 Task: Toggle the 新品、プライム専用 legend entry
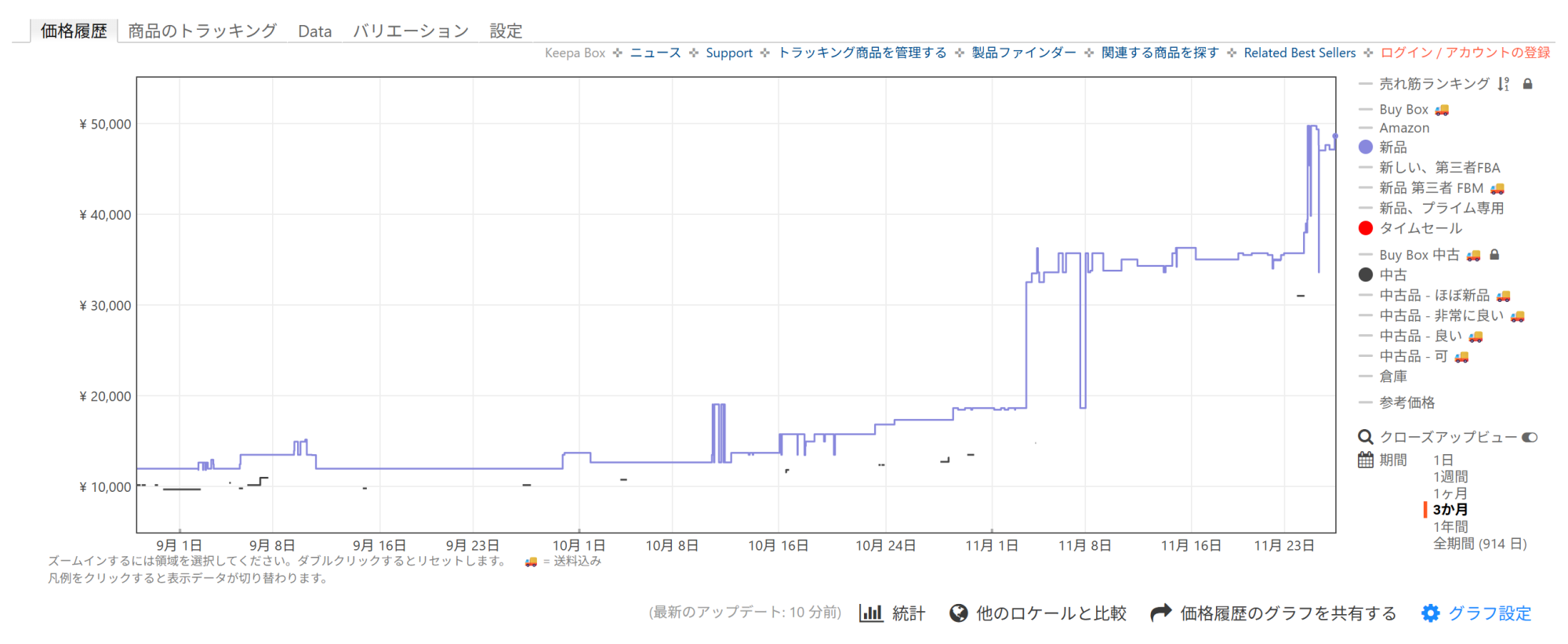[x=1442, y=208]
